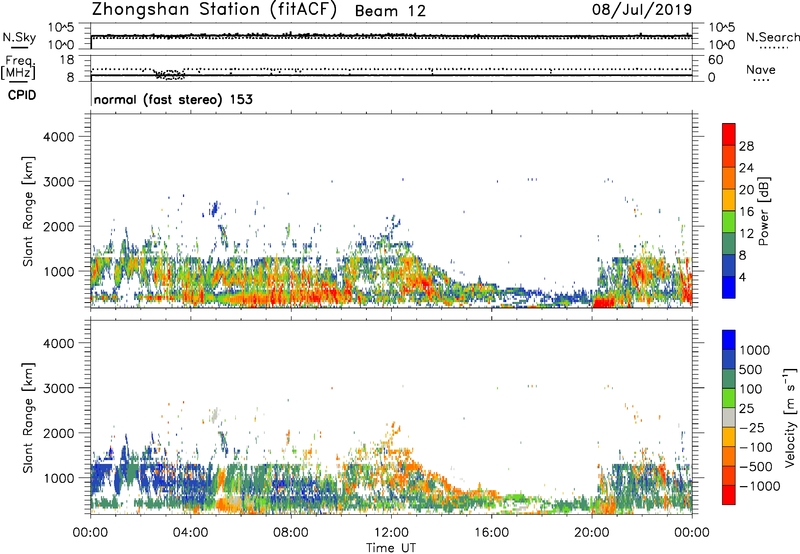
Task: Pick the red bottom segment of velocity colorbar
Action: 729,495
